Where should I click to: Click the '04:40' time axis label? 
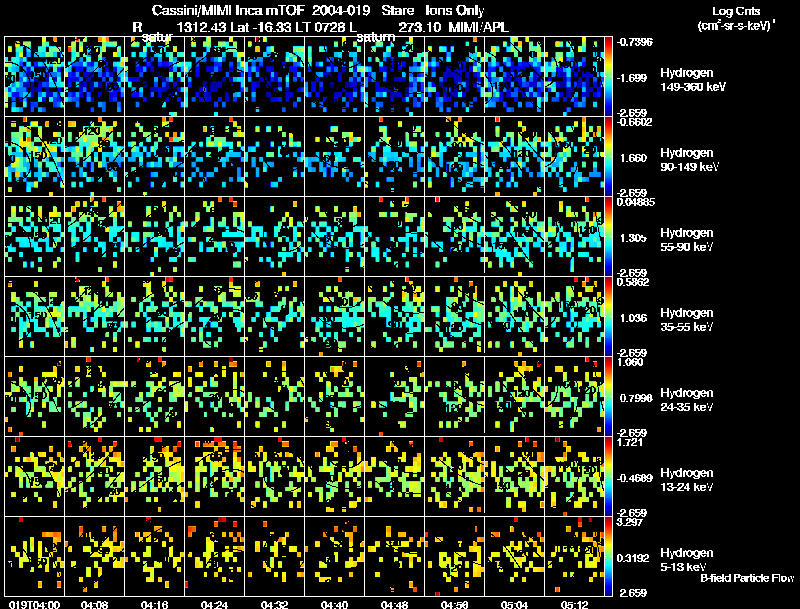click(335, 604)
